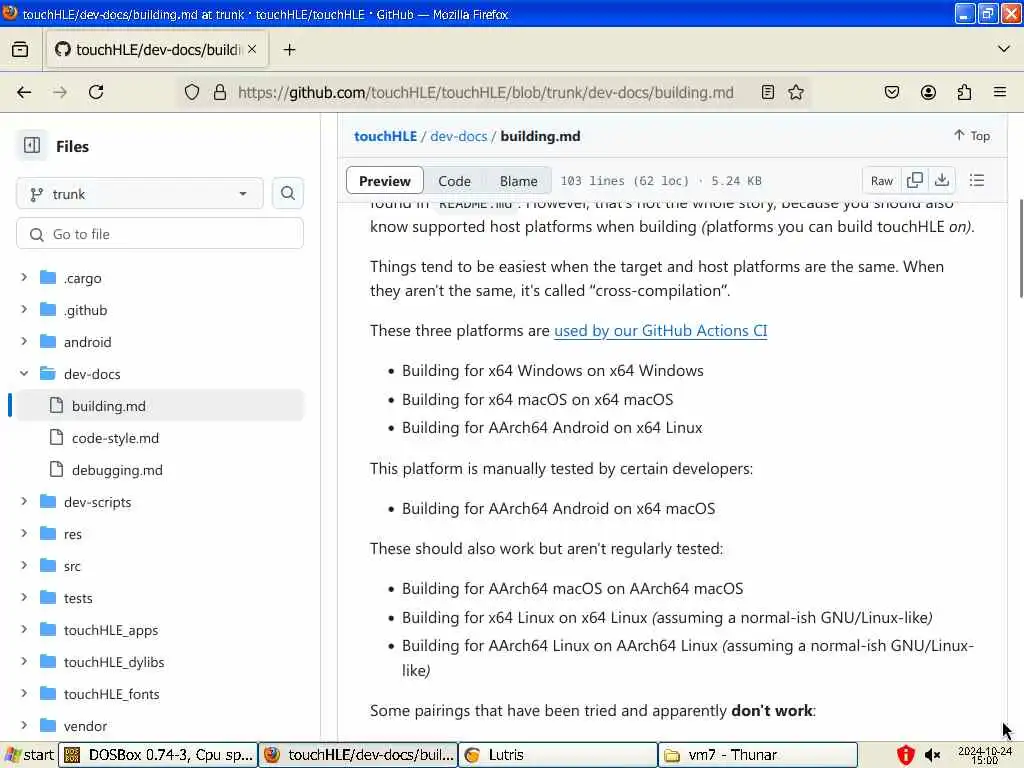The image size is (1024, 768).
Task: Click the dev-docs folder icon
Action: point(48,374)
